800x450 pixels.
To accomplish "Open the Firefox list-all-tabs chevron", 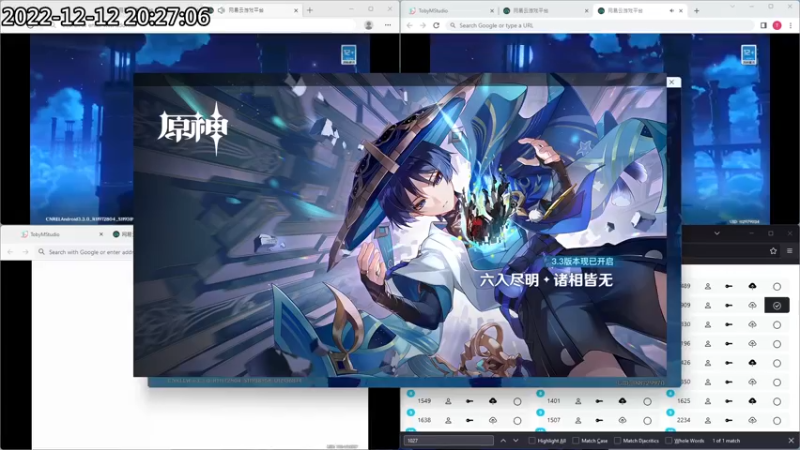I will click(x=717, y=234).
